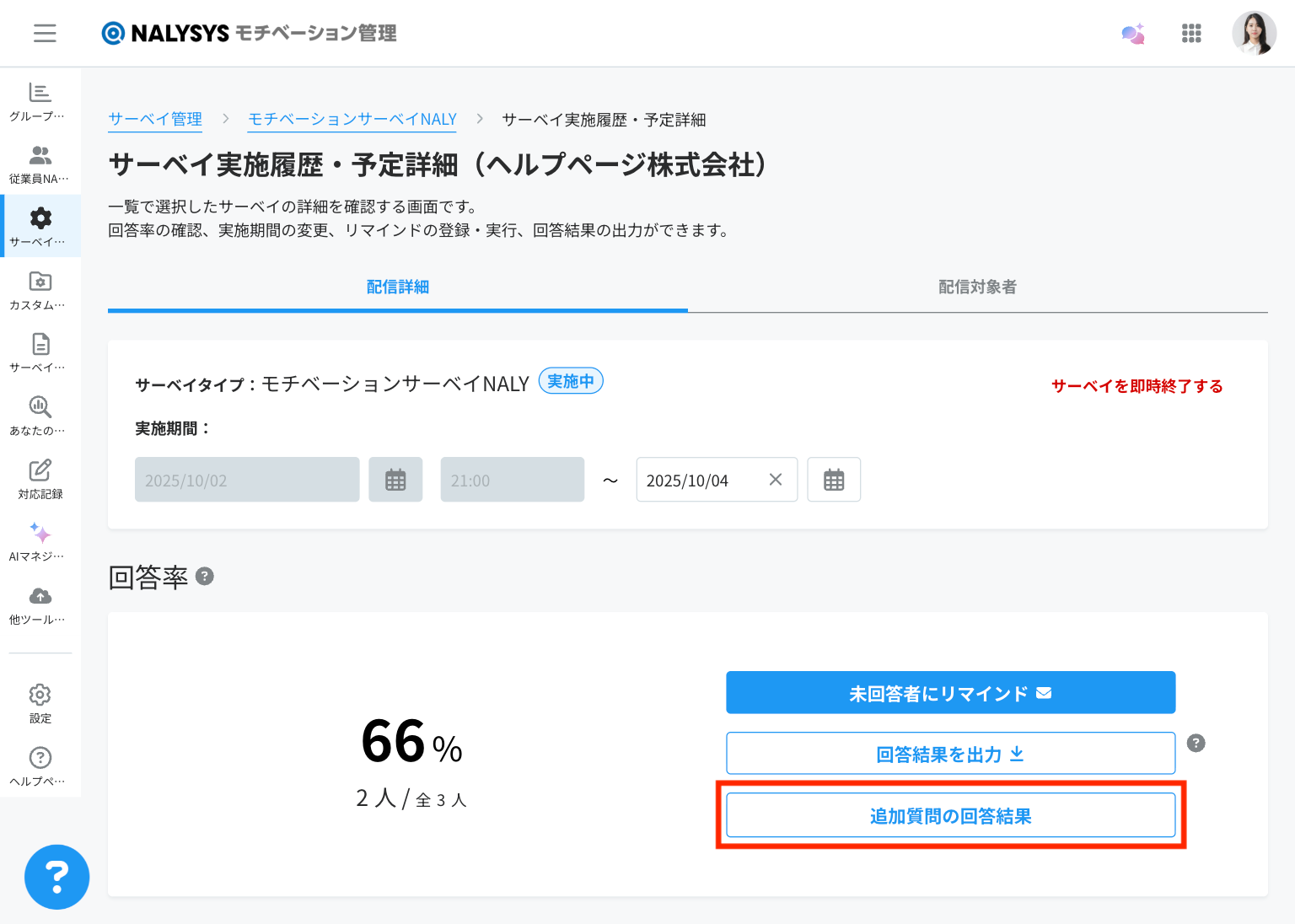The image size is (1295, 924).
Task: Open the end date calendar picker
Action: coord(833,480)
